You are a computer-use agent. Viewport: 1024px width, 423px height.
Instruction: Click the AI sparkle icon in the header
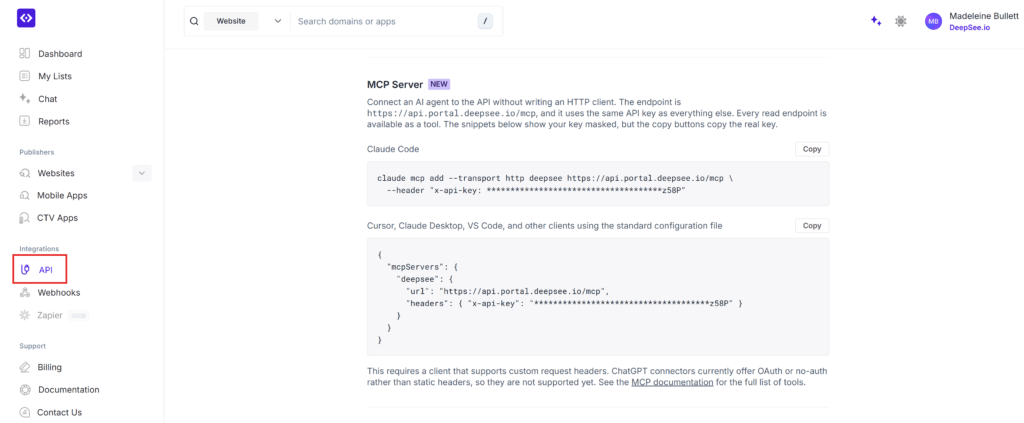[x=876, y=21]
